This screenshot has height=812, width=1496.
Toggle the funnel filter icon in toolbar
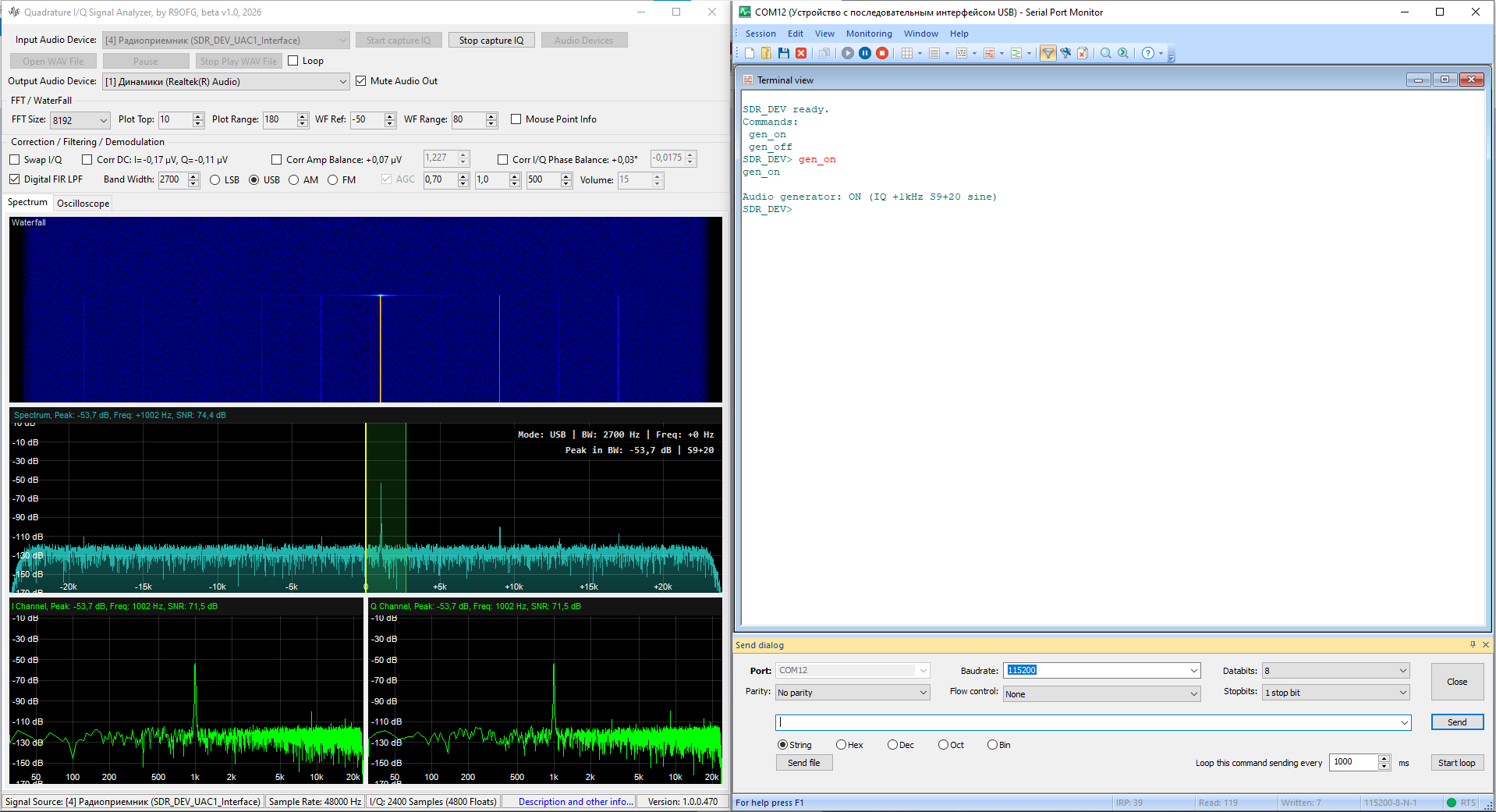pyautogui.click(x=1048, y=53)
